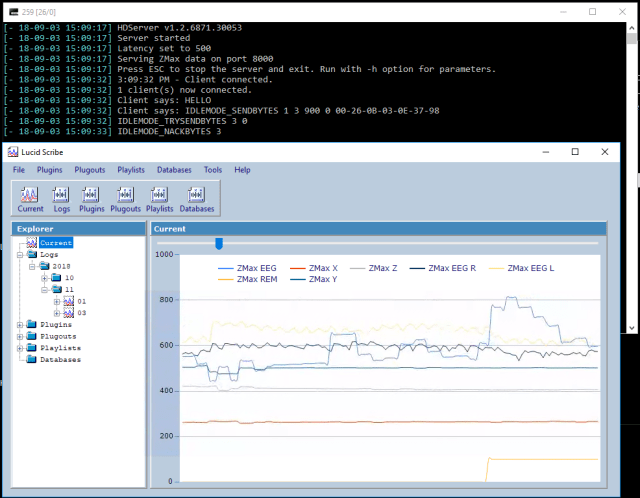Click the blue slider handle above chart
This screenshot has width=640, height=498.
219,243
